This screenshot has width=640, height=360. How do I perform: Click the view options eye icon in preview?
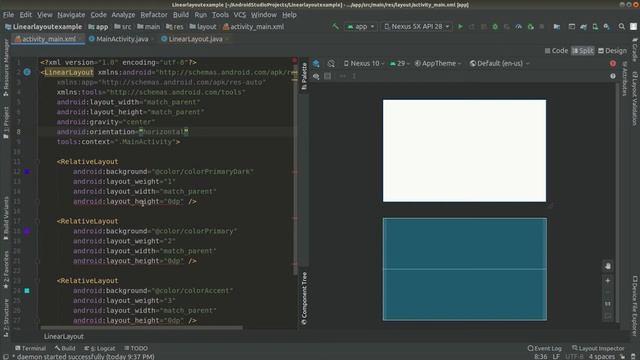point(316,76)
